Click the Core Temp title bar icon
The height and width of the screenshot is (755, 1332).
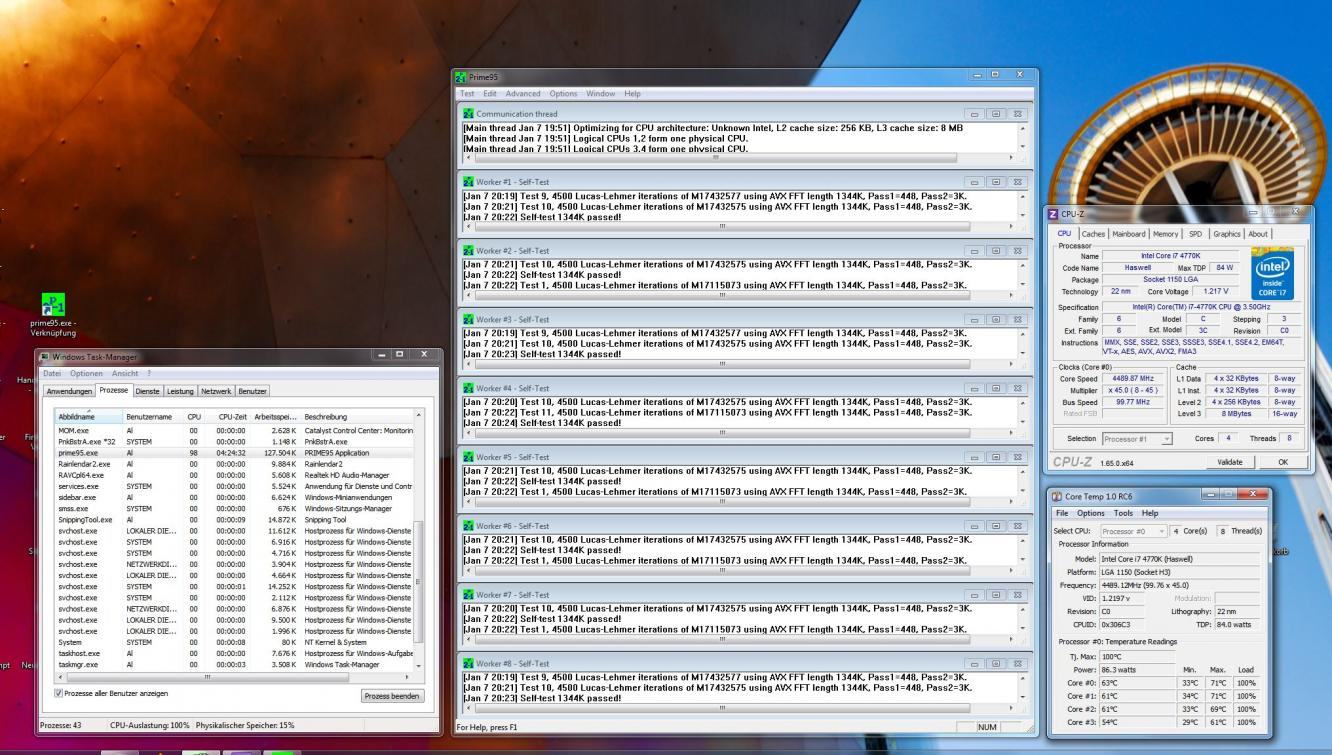pyautogui.click(x=1057, y=496)
